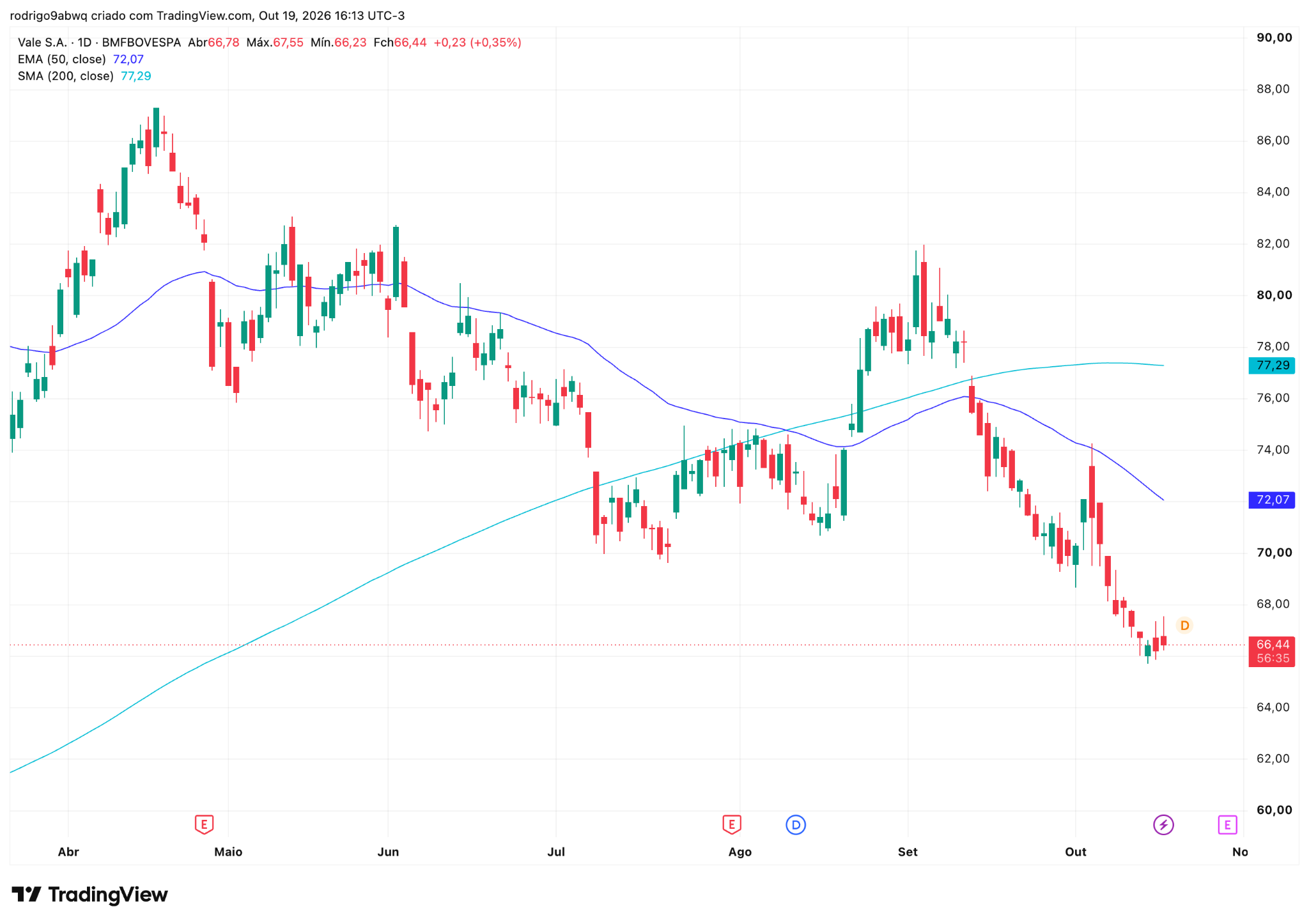
Task: Click the Máx. 67,55 value in header
Action: tap(275, 43)
